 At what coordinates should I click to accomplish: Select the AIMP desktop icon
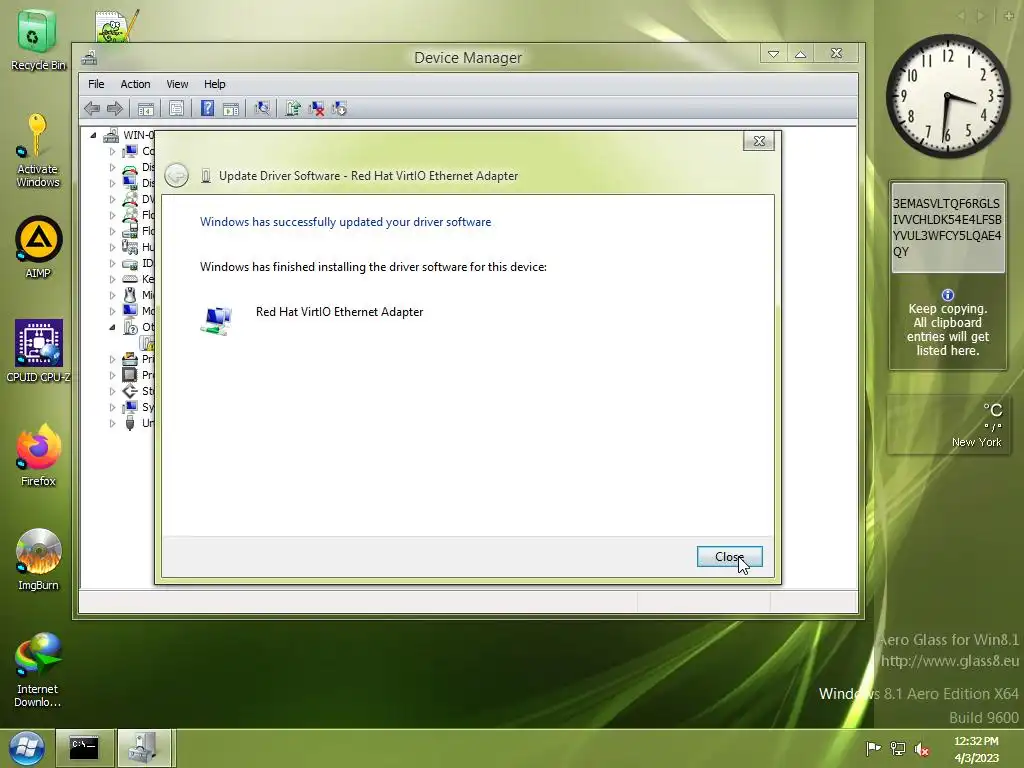coord(38,247)
